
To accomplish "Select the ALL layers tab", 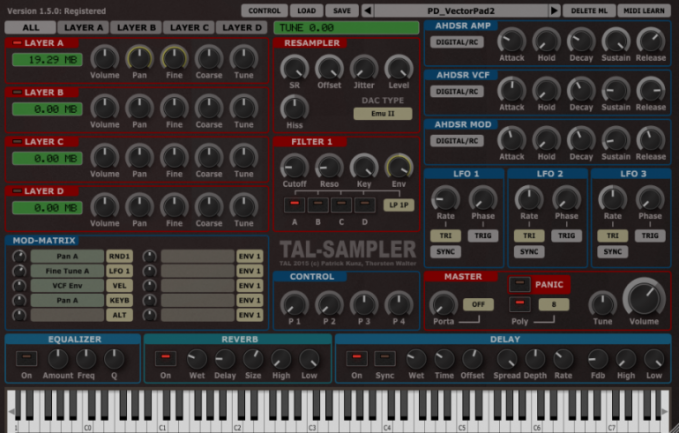I will click(x=30, y=28).
